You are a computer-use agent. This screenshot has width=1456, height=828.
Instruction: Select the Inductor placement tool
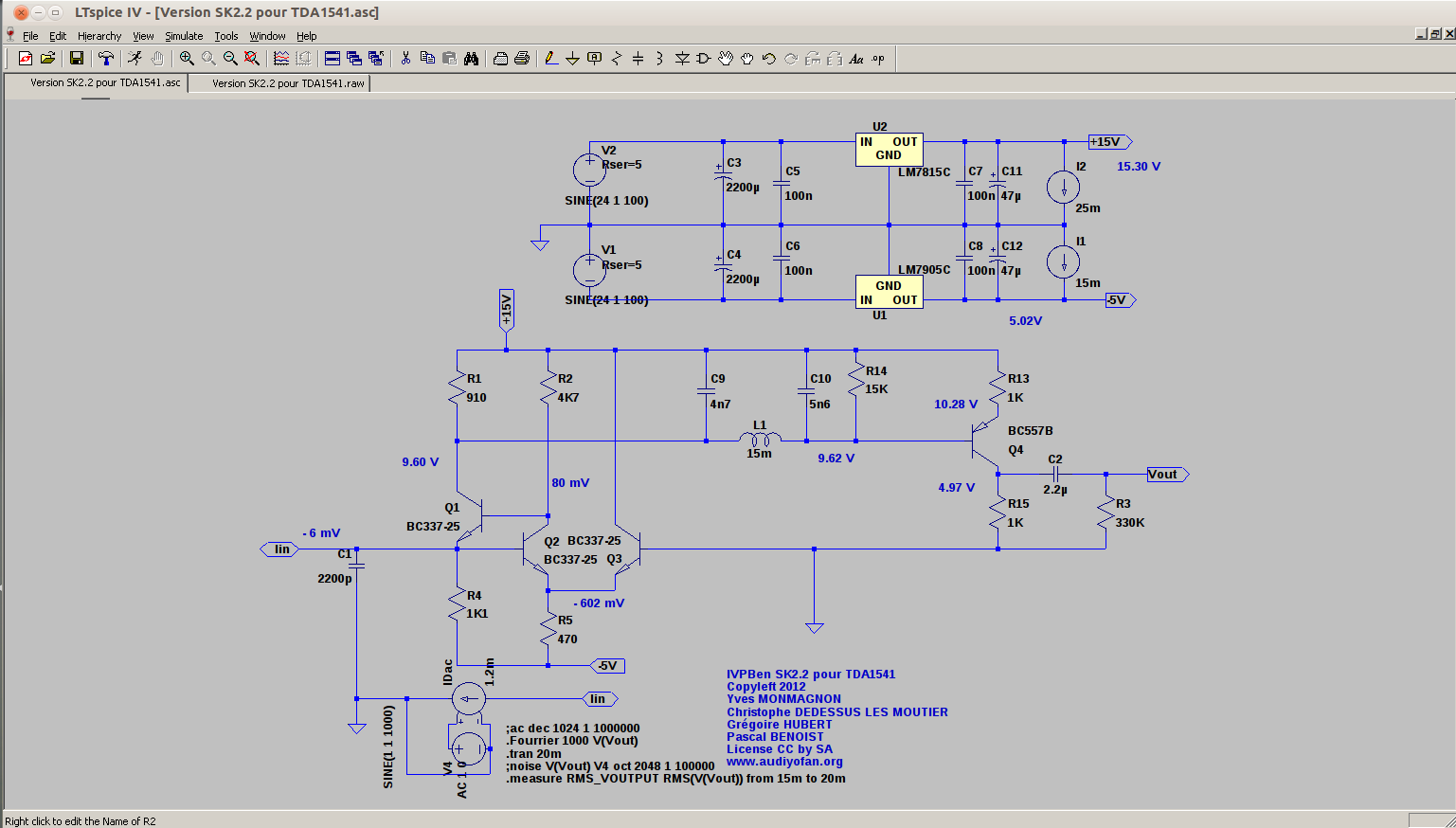tap(660, 58)
